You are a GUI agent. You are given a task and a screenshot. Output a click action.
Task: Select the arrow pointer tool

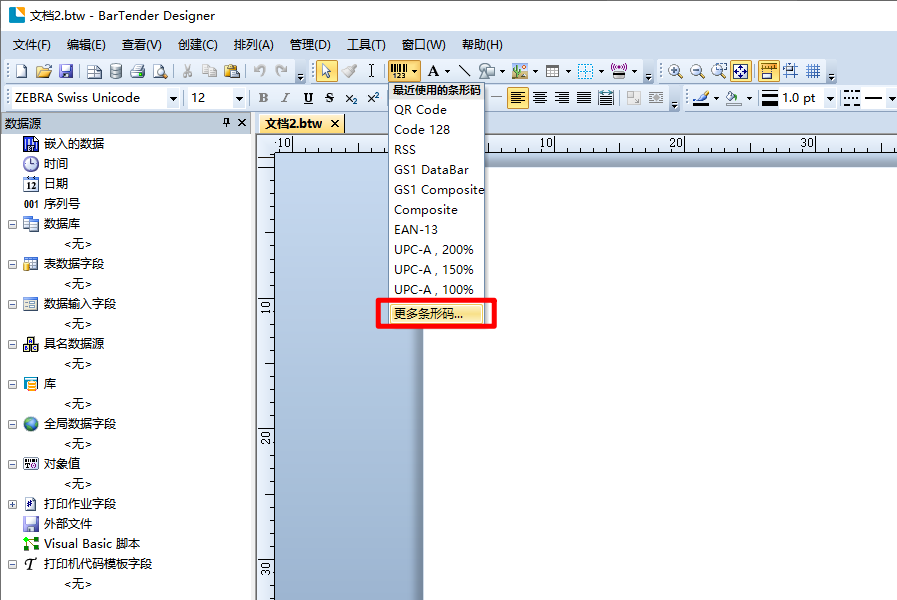[x=326, y=71]
